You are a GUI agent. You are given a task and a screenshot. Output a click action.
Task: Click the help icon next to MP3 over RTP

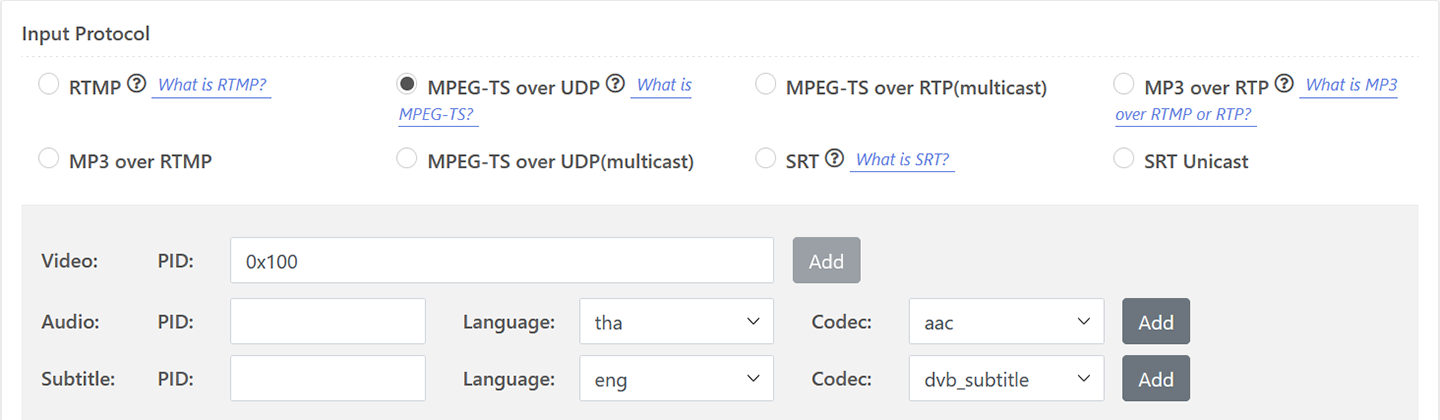point(1285,85)
